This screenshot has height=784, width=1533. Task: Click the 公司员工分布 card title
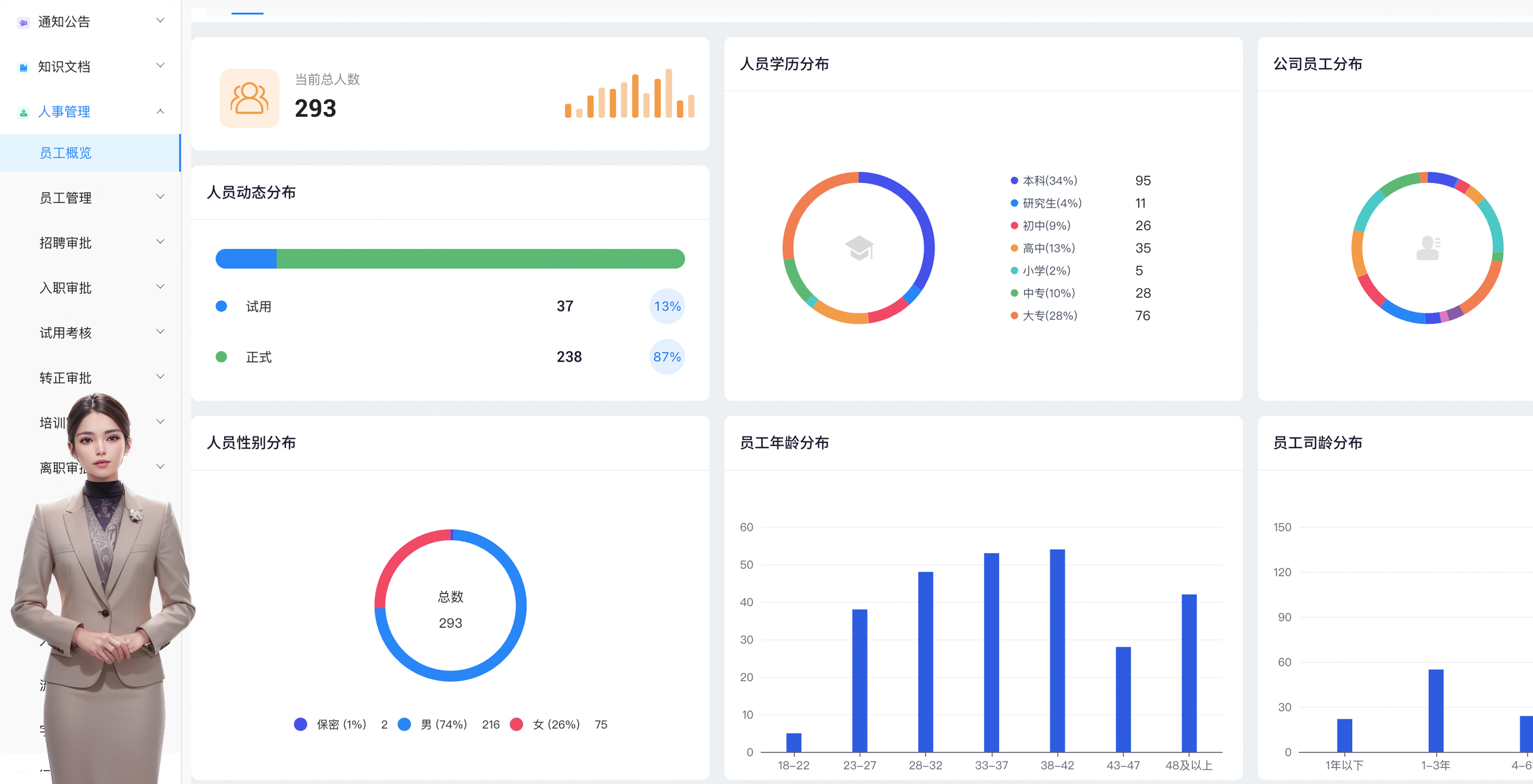1317,64
